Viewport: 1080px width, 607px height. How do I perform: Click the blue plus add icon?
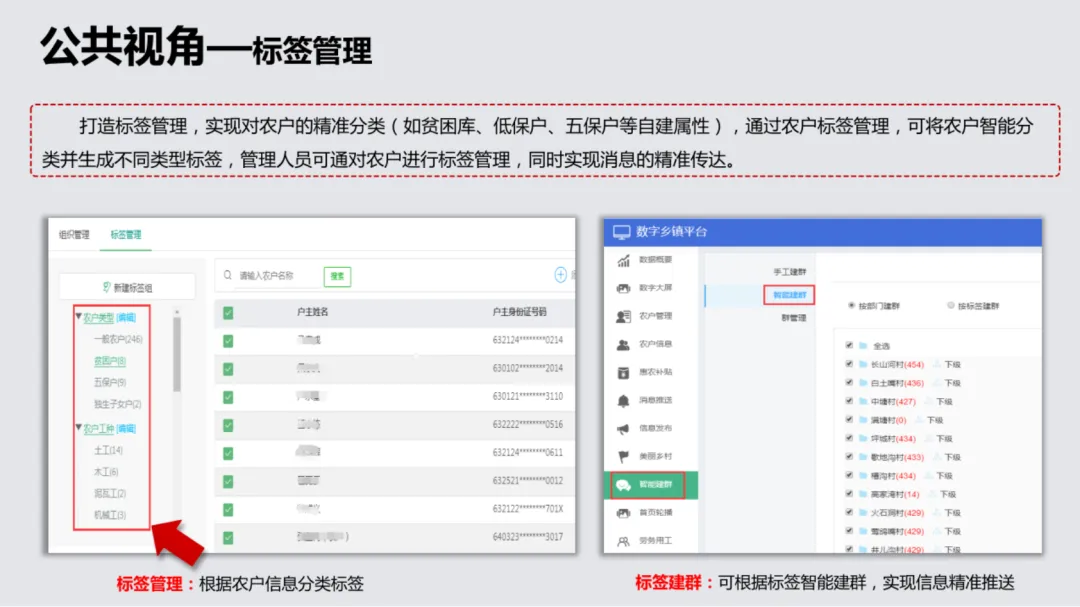point(561,275)
